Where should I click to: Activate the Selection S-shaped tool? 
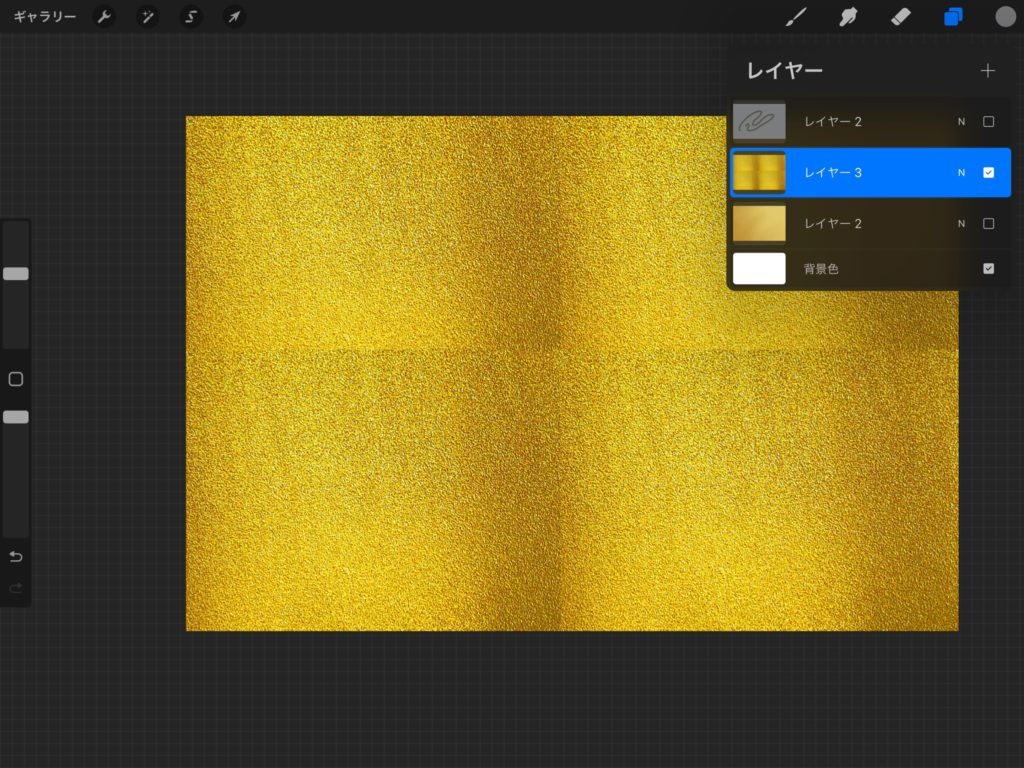pos(190,17)
